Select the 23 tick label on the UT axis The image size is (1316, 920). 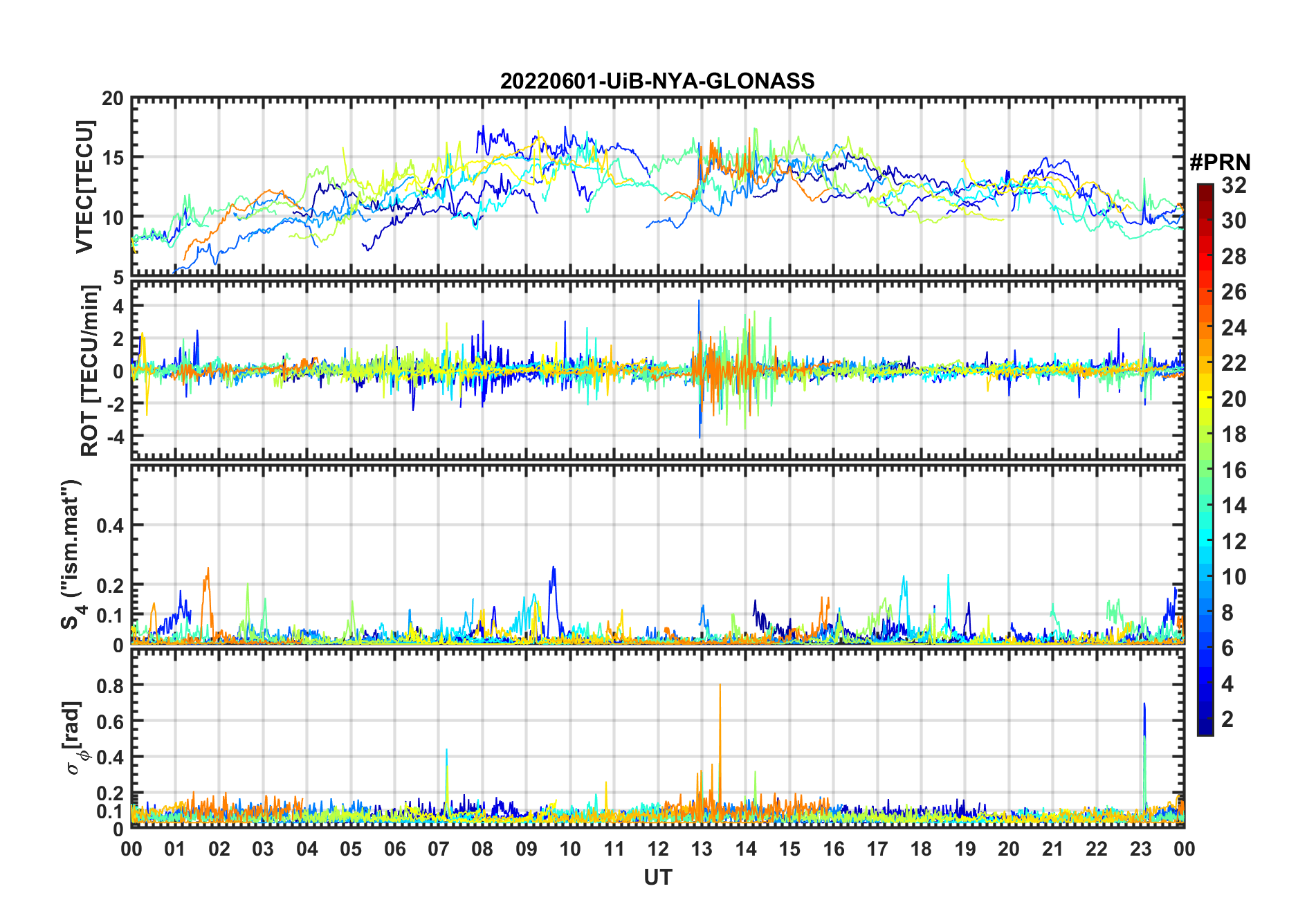point(1140,849)
